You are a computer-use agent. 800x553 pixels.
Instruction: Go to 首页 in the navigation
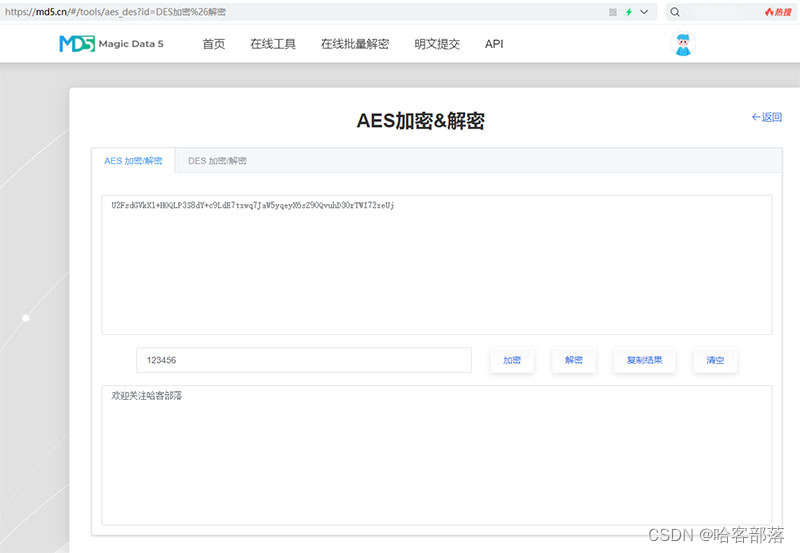coord(214,44)
